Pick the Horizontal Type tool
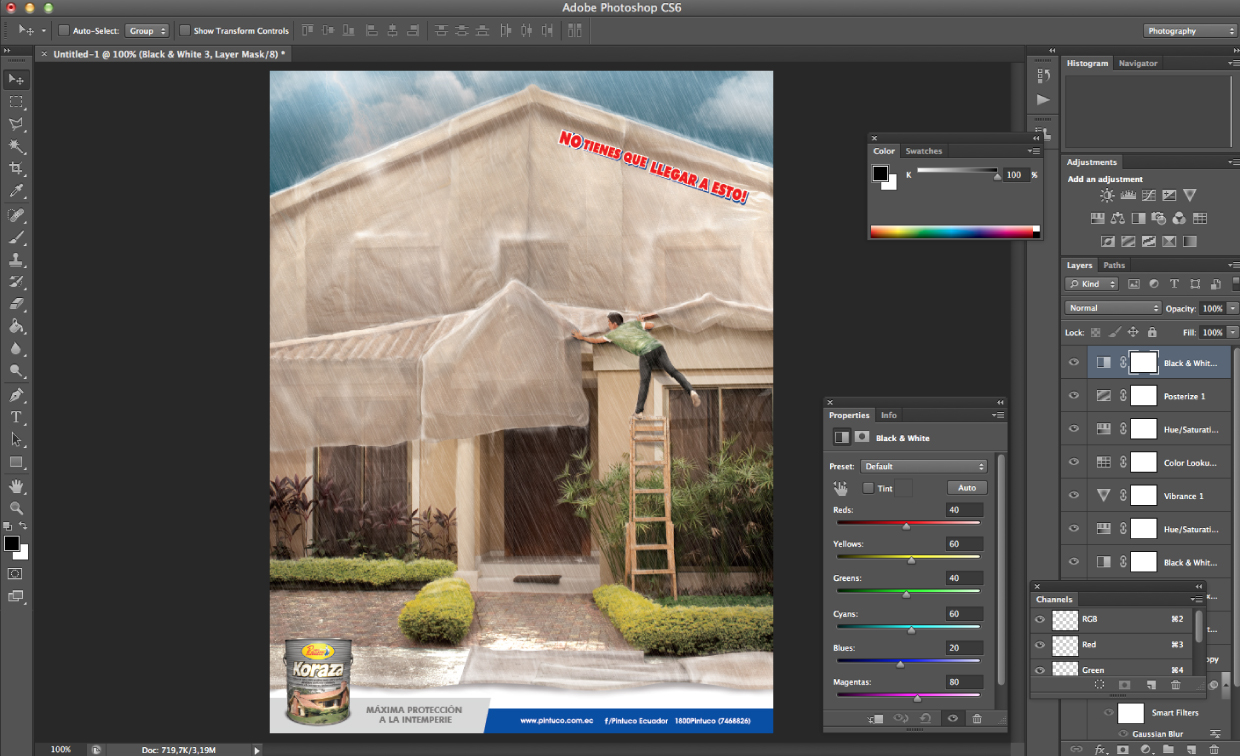This screenshot has height=756, width=1240. click(x=16, y=417)
